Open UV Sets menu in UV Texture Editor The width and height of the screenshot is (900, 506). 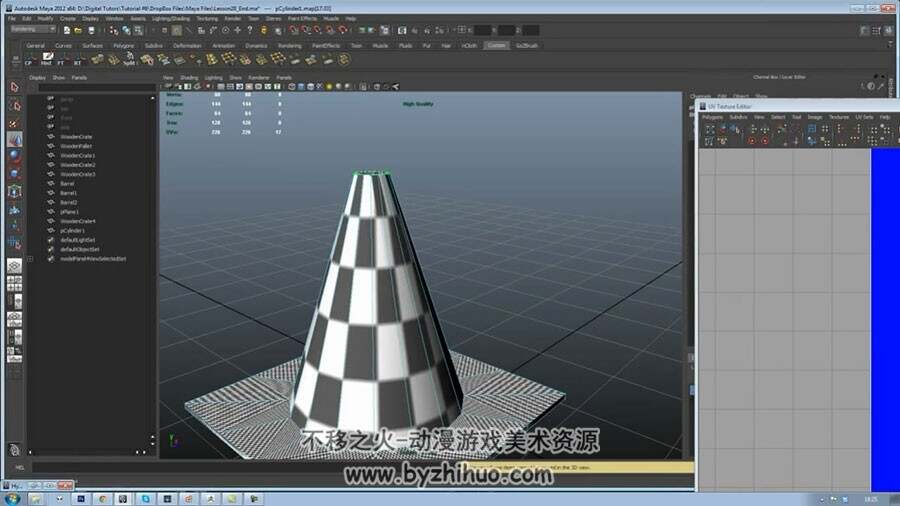point(864,117)
